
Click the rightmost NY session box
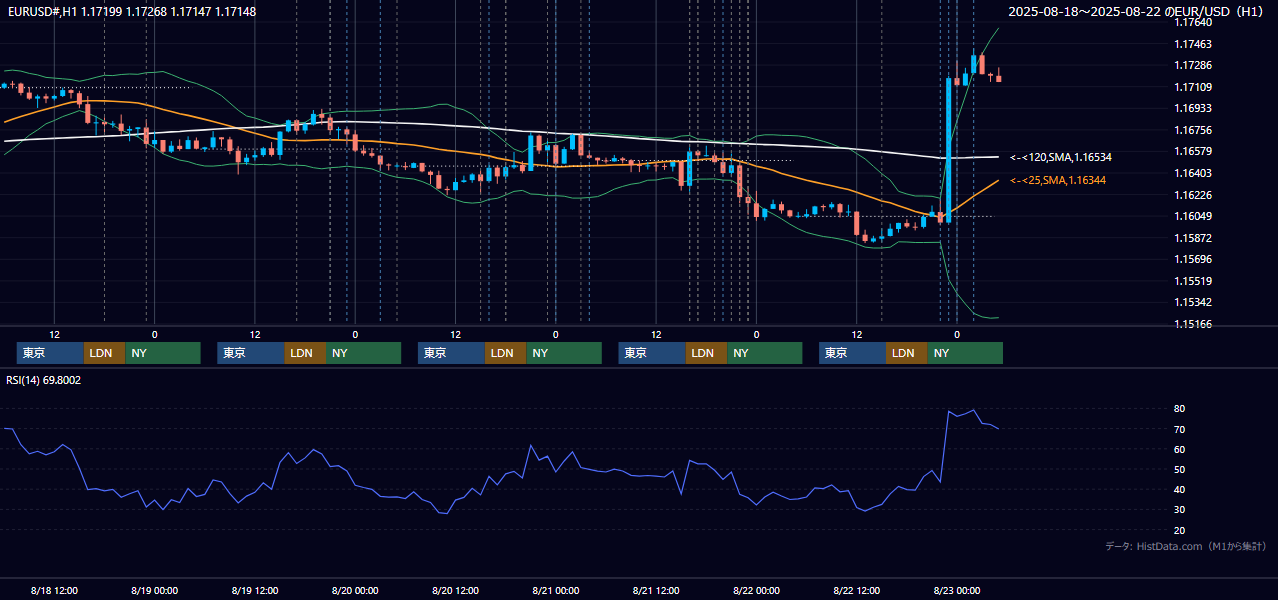[965, 353]
